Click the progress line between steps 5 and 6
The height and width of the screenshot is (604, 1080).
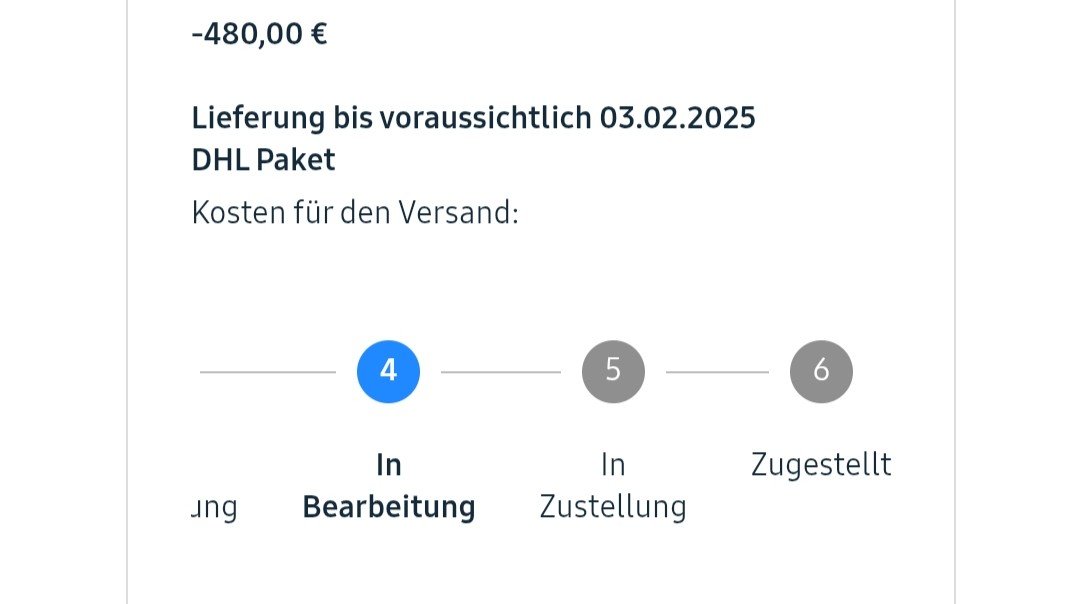point(717,372)
